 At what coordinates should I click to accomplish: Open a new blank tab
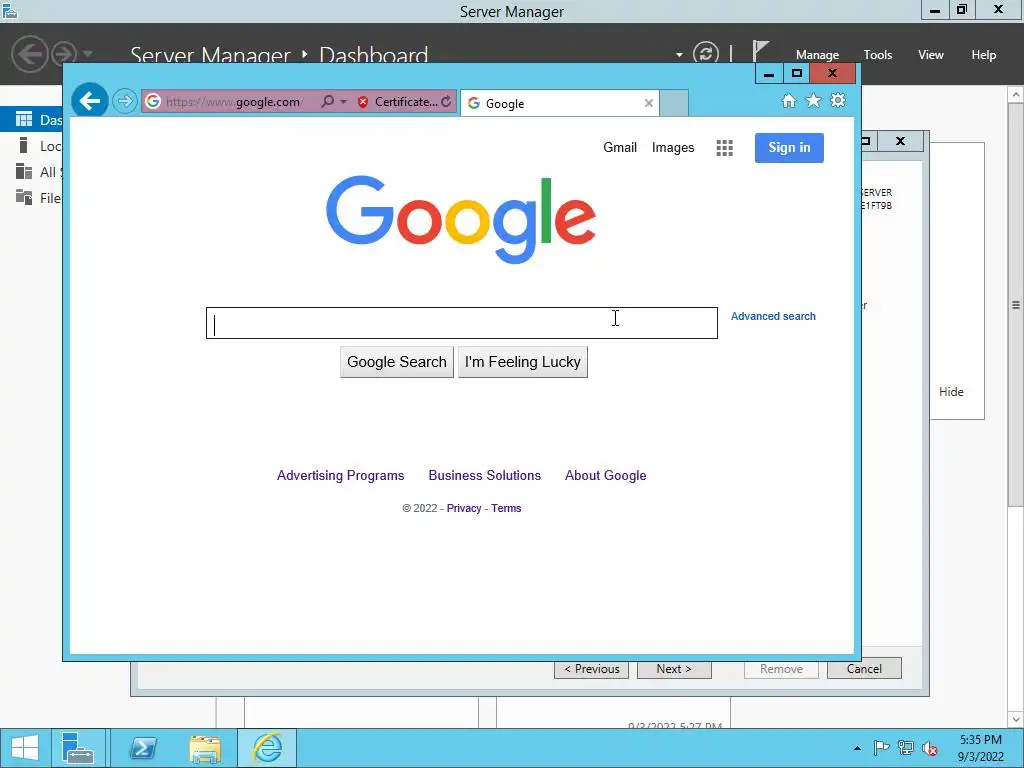tap(673, 103)
